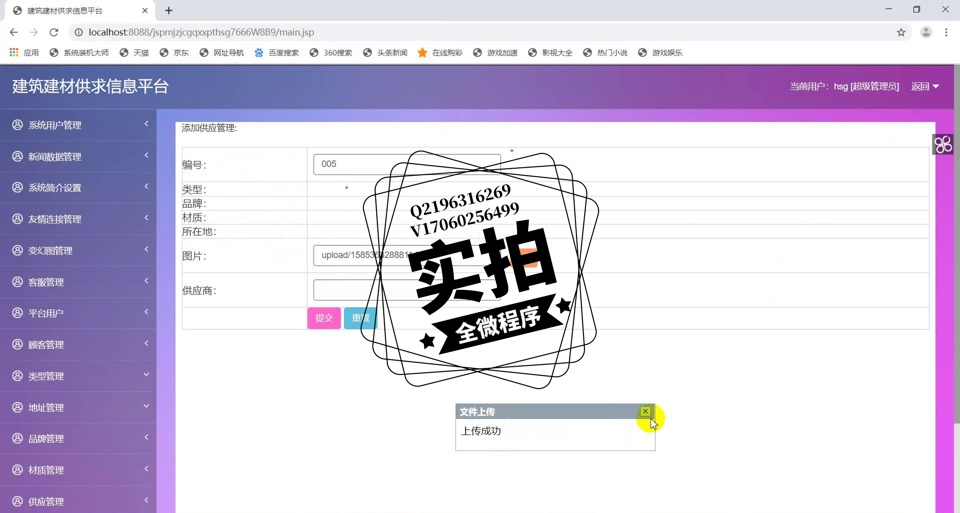Expand 系统用户管理 sidebar menu

click(78, 125)
